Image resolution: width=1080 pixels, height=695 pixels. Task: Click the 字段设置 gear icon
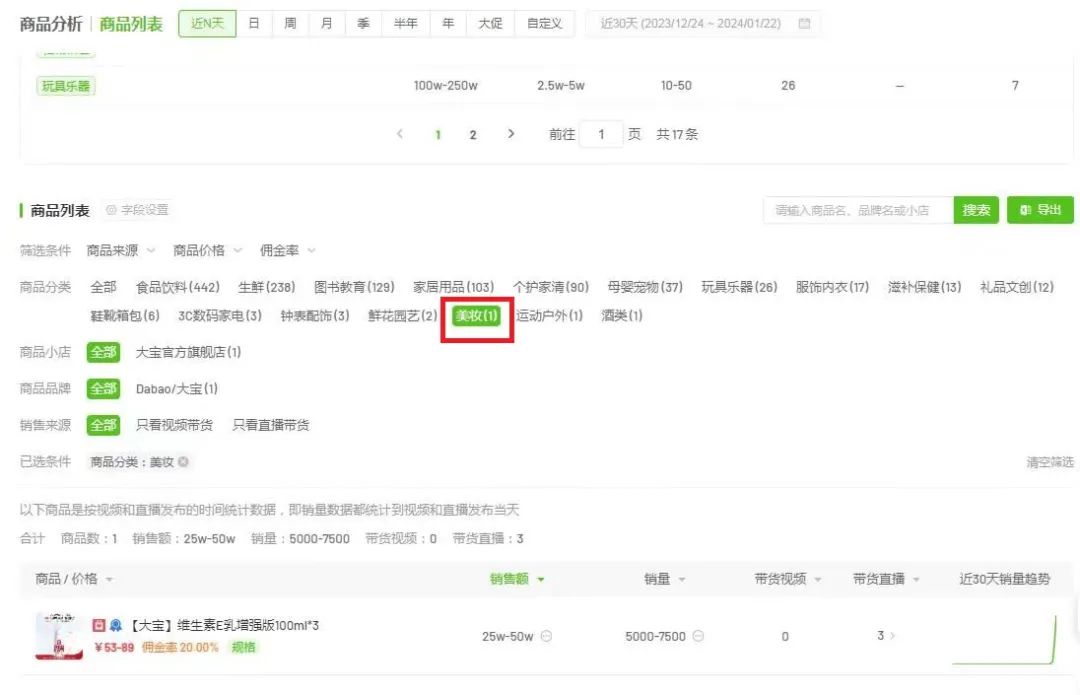[111, 210]
